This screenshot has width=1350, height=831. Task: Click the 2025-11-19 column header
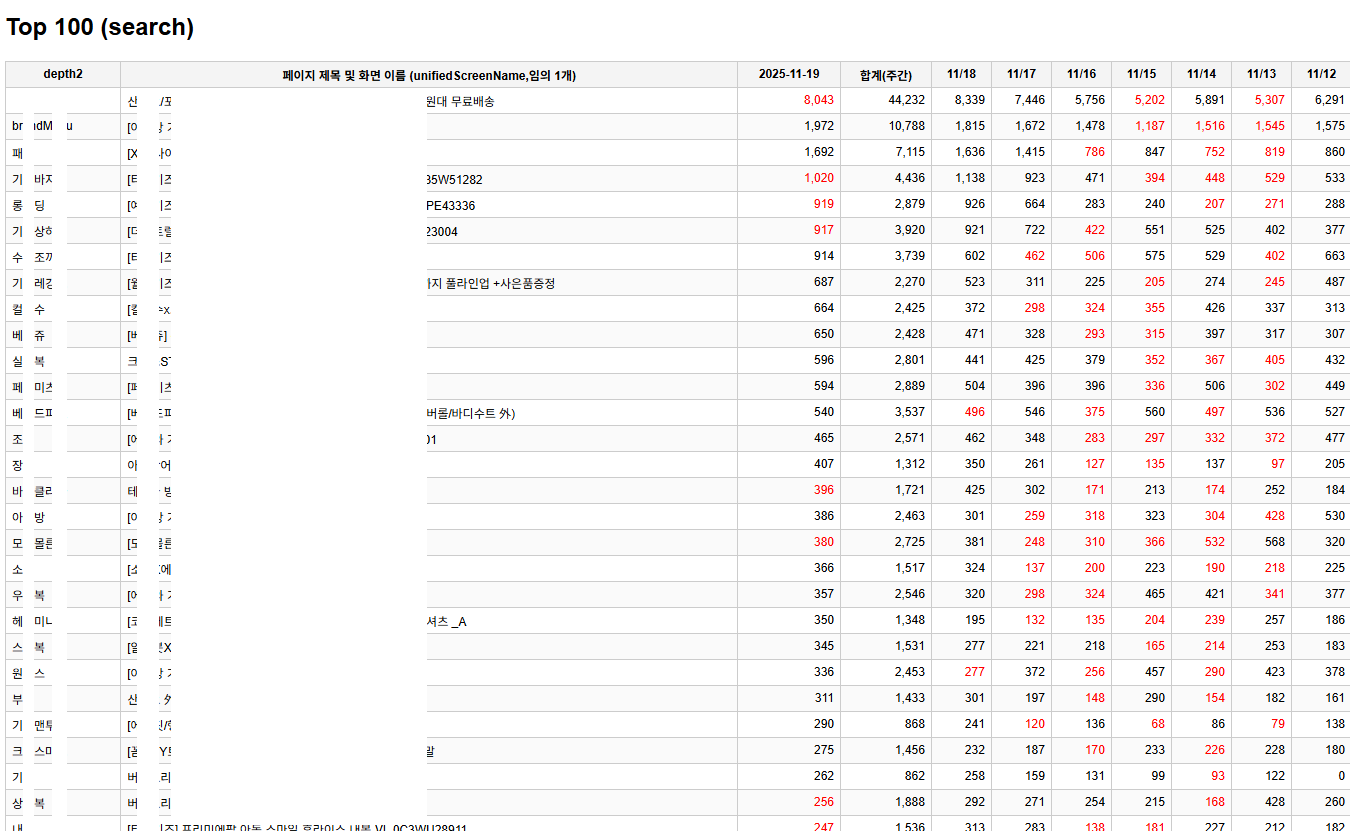tap(789, 75)
